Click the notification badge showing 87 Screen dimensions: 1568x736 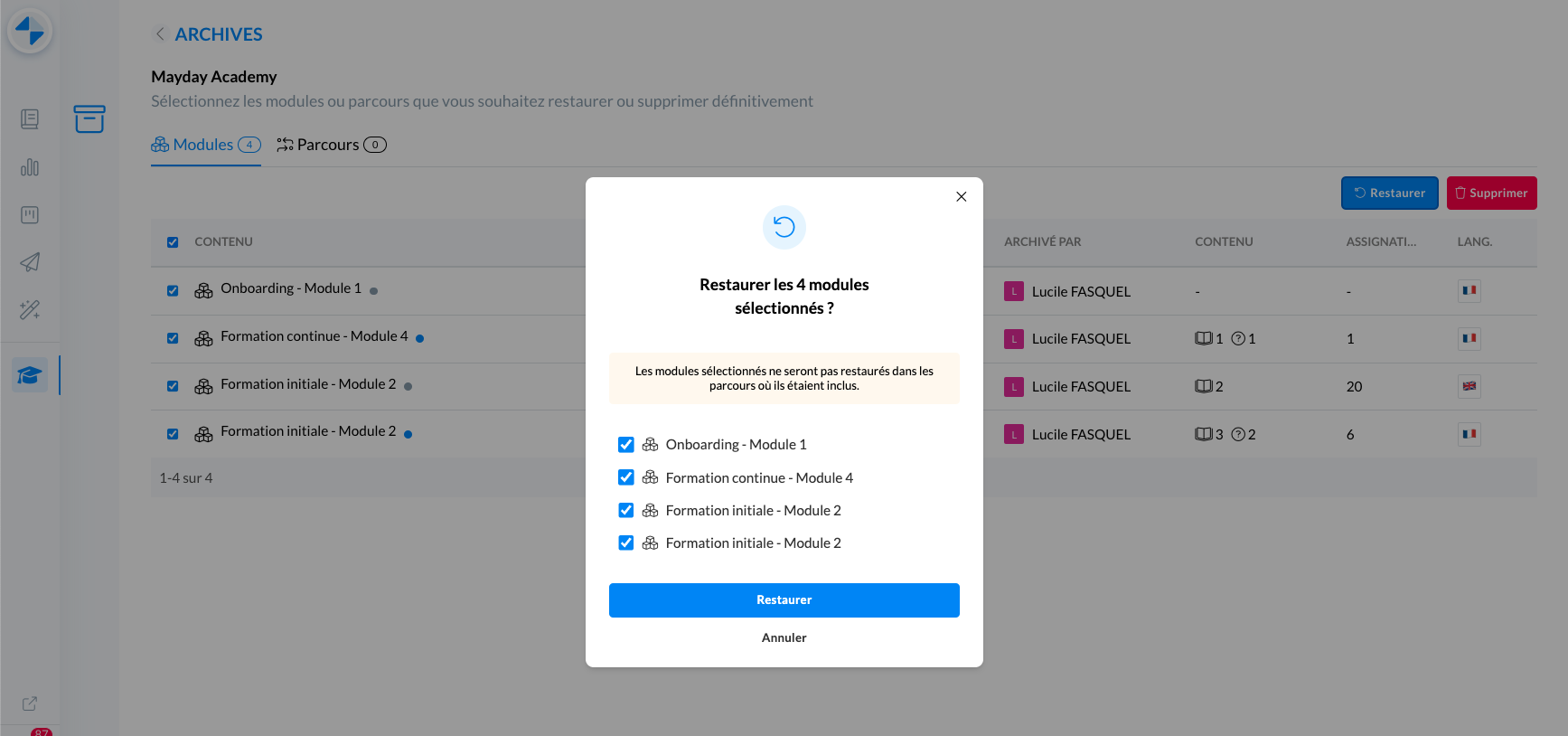click(x=42, y=731)
